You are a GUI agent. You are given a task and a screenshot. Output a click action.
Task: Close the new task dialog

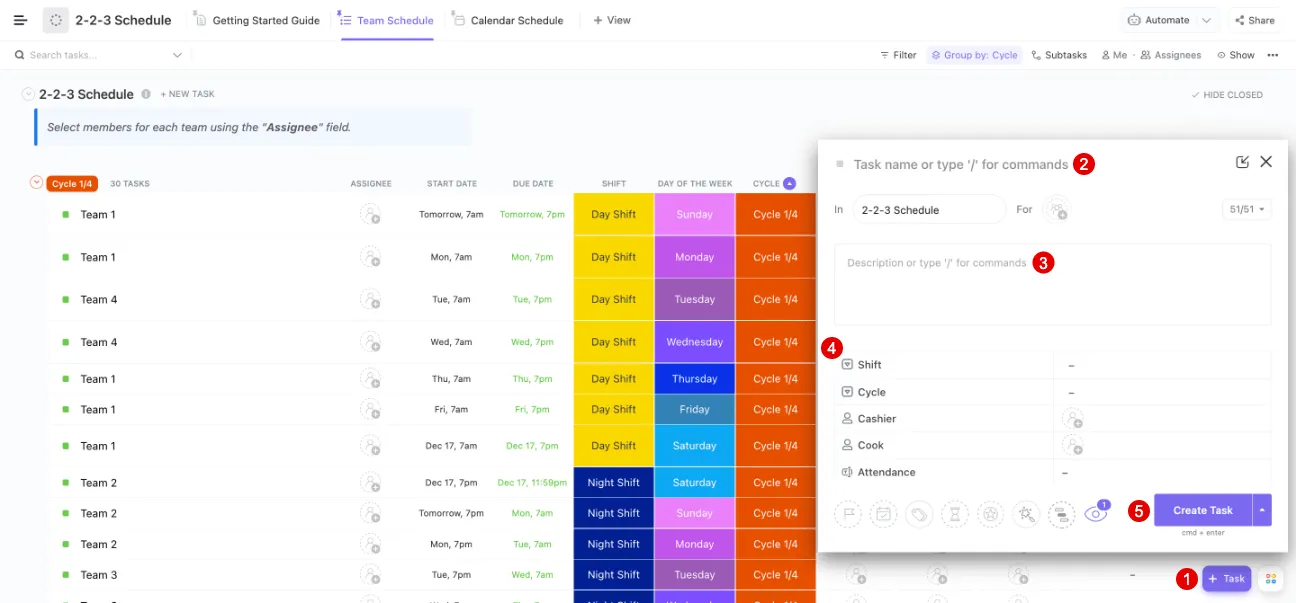[1266, 162]
